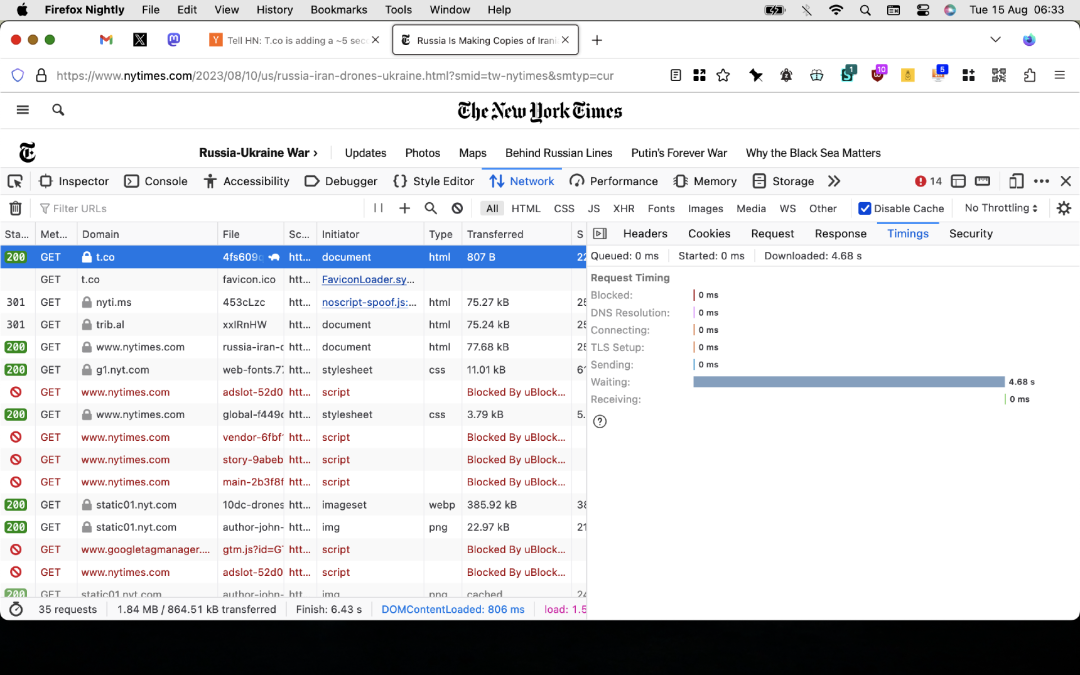
Task: Click the shield tracking protection icon
Action: pyautogui.click(x=18, y=76)
